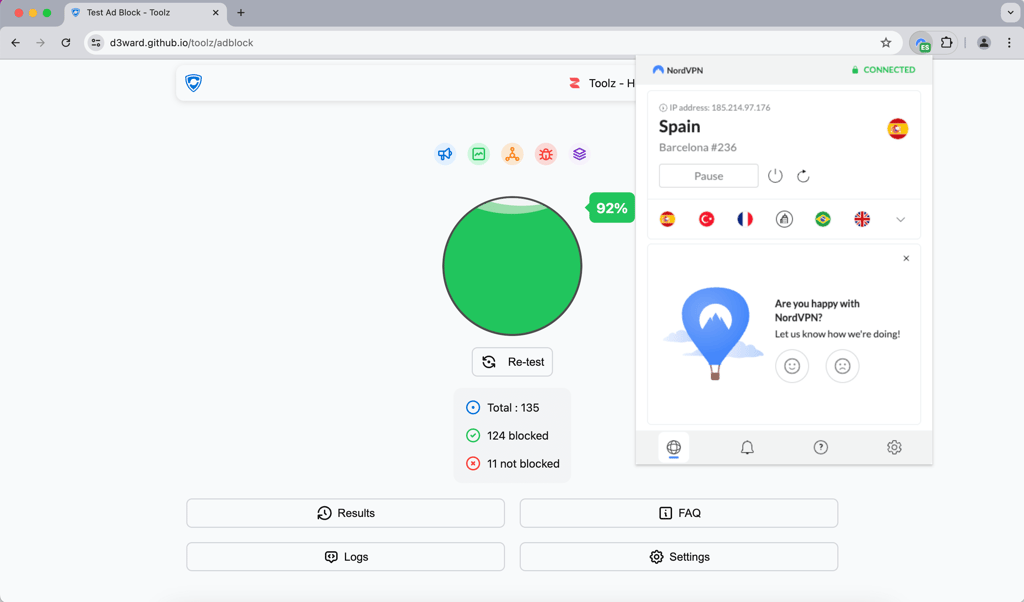This screenshot has height=602, width=1024.
Task: Open Chrome's three-dot menu
Action: [x=1009, y=43]
